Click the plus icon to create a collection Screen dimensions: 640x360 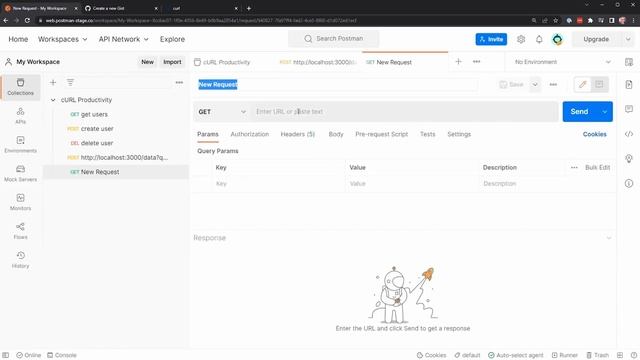(x=53, y=82)
